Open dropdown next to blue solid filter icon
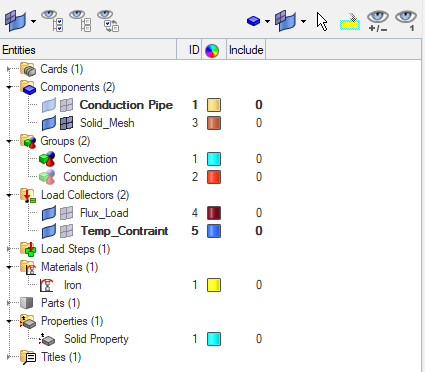The width and height of the screenshot is (425, 372). (x=267, y=22)
